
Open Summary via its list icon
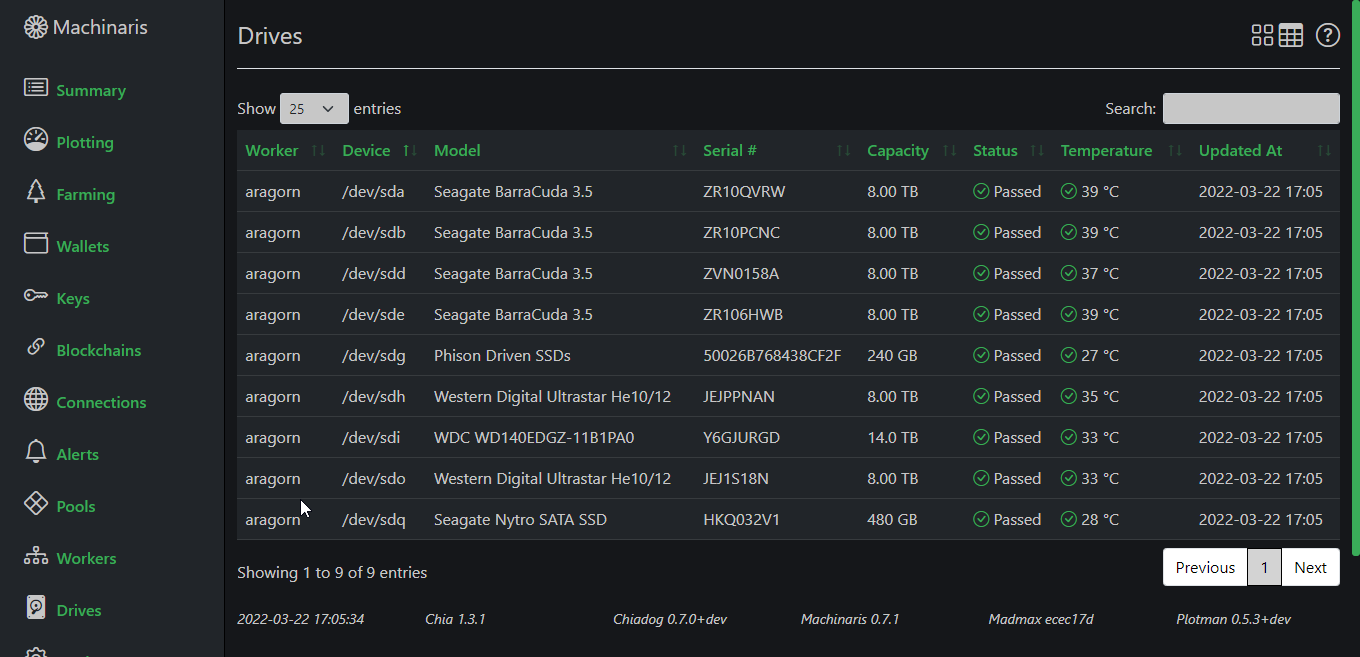[x=36, y=88]
